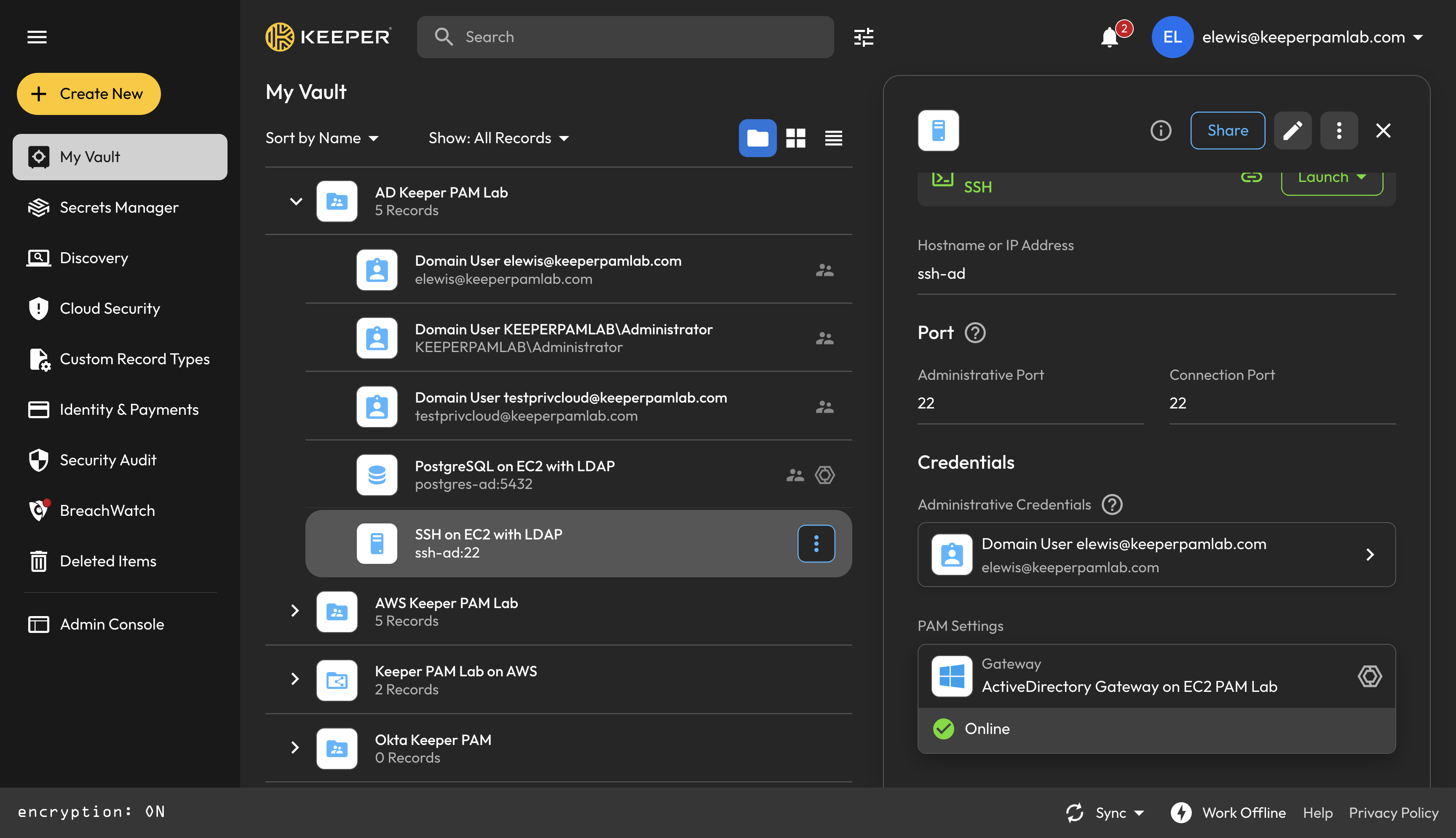Click the Gateway rotation settings icon

click(x=1370, y=676)
